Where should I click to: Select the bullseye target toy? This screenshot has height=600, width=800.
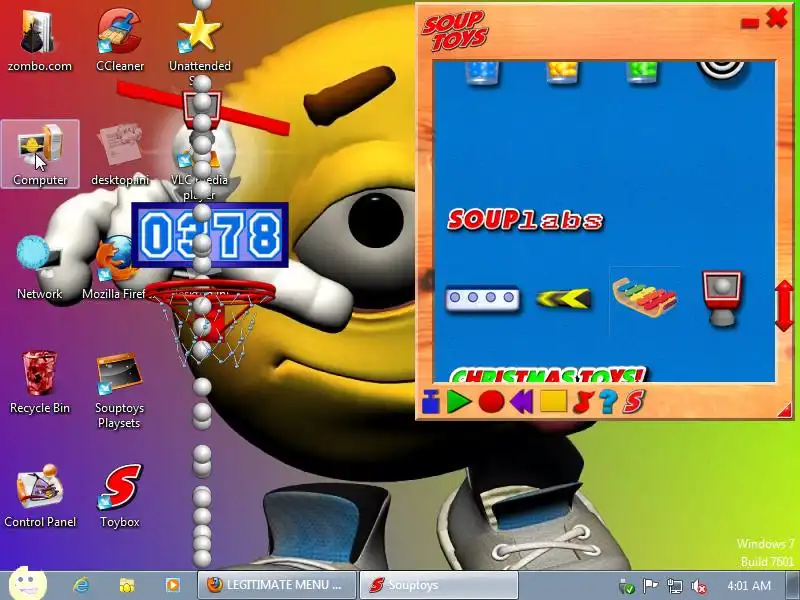pyautogui.click(x=721, y=72)
